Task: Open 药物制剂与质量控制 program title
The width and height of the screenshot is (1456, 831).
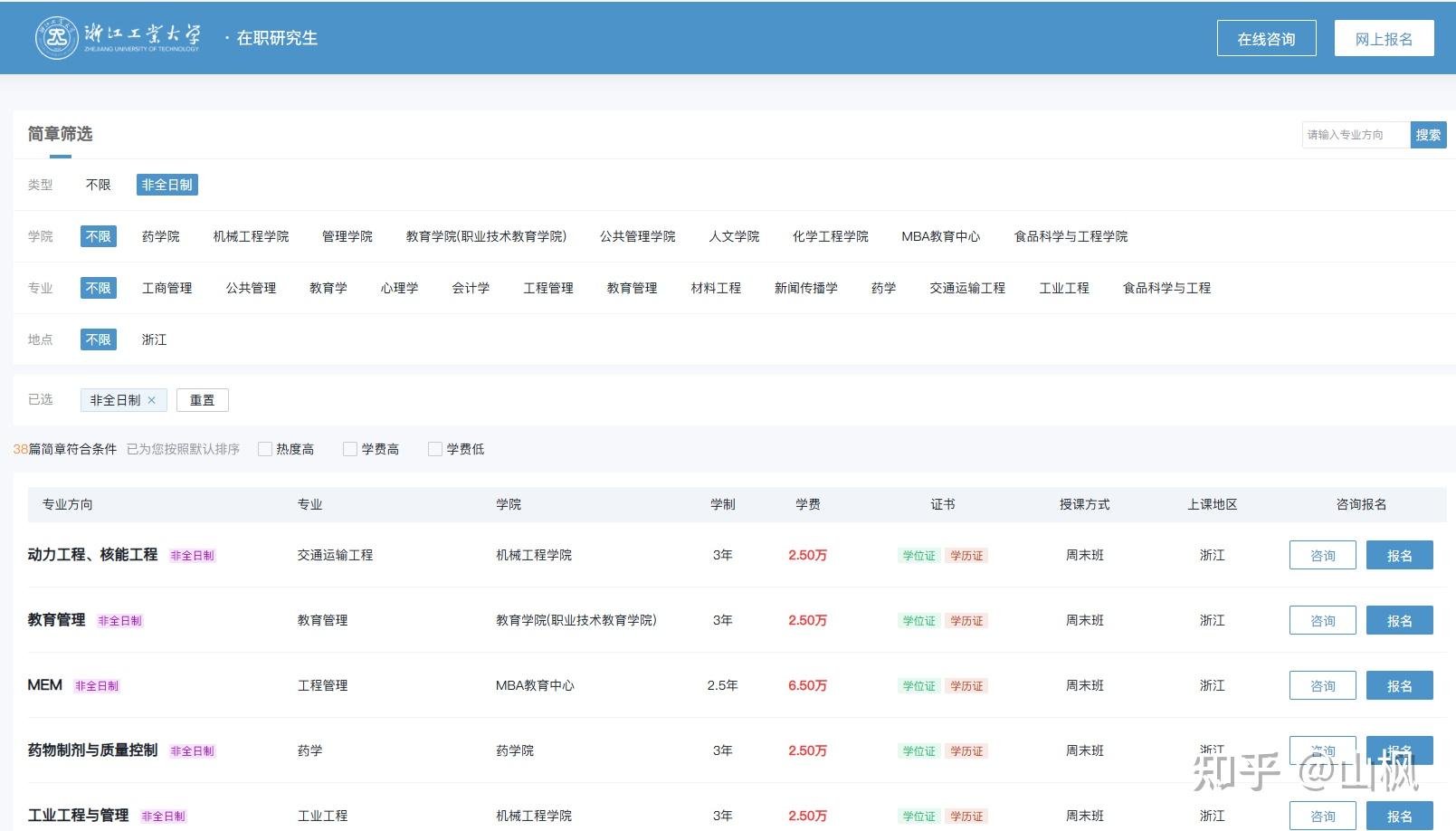Action: point(92,750)
